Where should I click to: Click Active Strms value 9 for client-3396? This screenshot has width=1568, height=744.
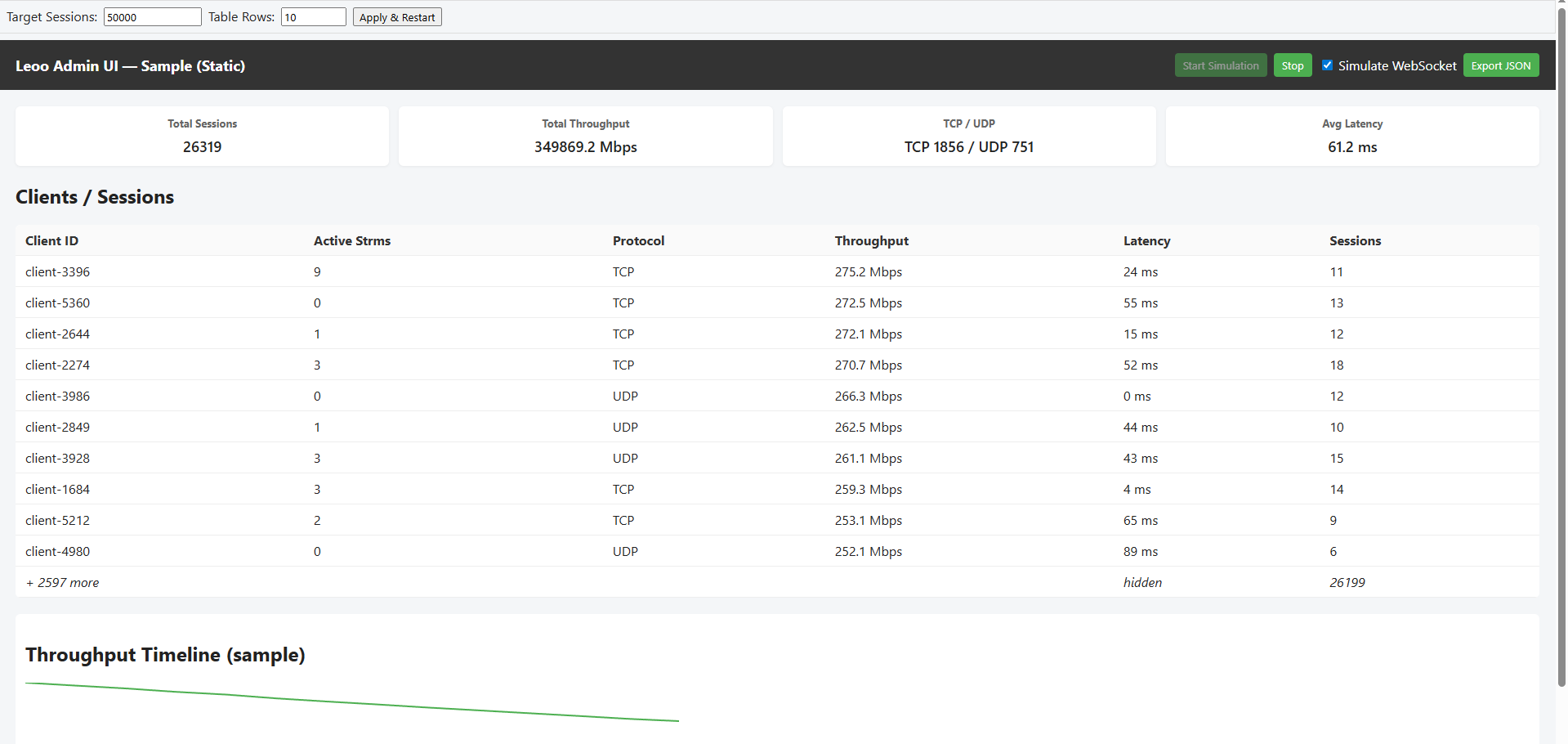tap(317, 271)
